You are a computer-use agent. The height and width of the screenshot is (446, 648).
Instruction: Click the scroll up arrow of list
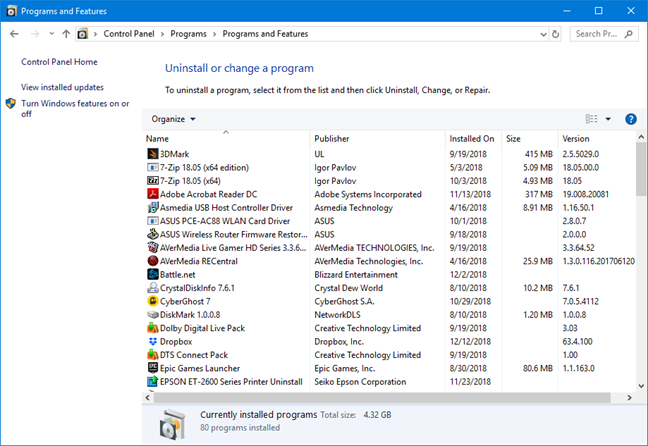641,136
